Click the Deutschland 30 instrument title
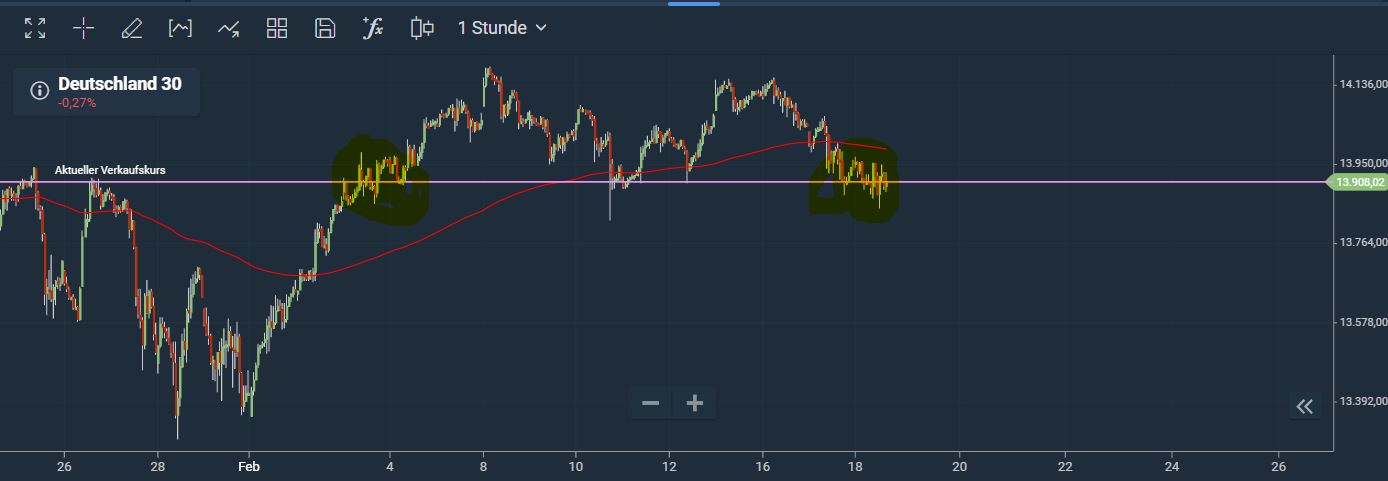1388x481 pixels. coord(120,84)
